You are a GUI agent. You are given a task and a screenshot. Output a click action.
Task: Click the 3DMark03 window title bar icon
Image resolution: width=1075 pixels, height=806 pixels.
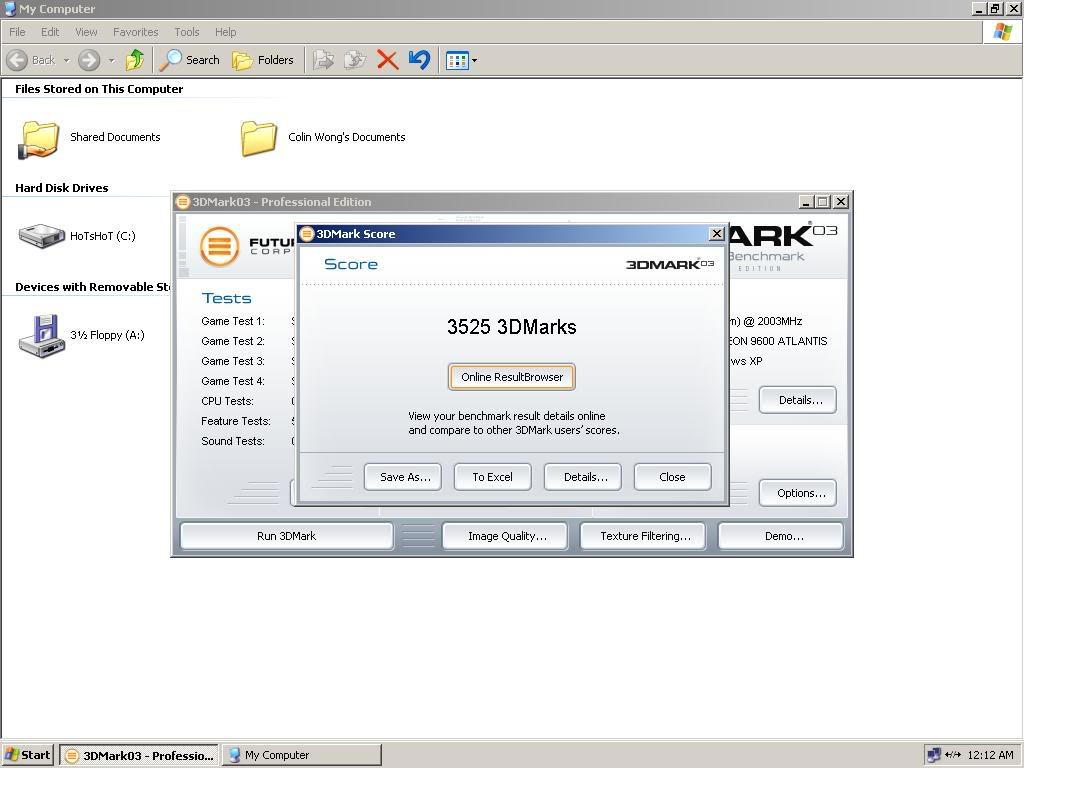(x=182, y=202)
